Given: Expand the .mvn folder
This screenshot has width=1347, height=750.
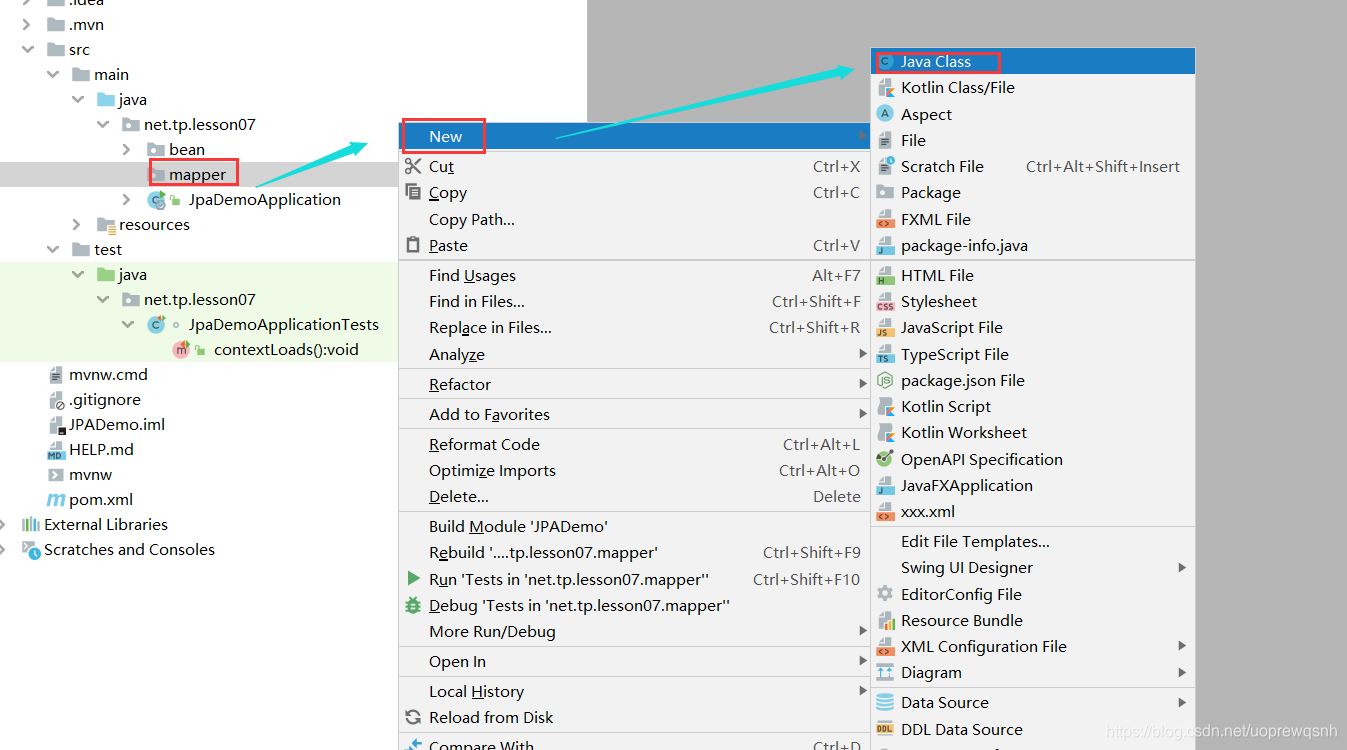Looking at the screenshot, I should 28,25.
